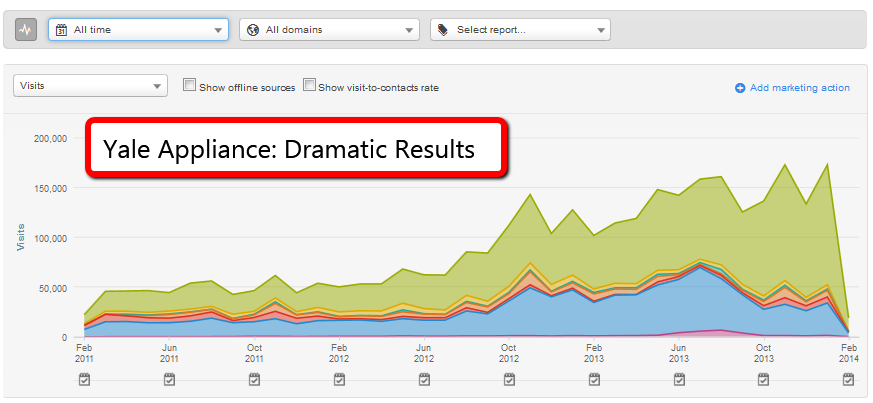The height and width of the screenshot is (403, 873).
Task: Click the Jun 2013 x-axis label
Action: (679, 353)
